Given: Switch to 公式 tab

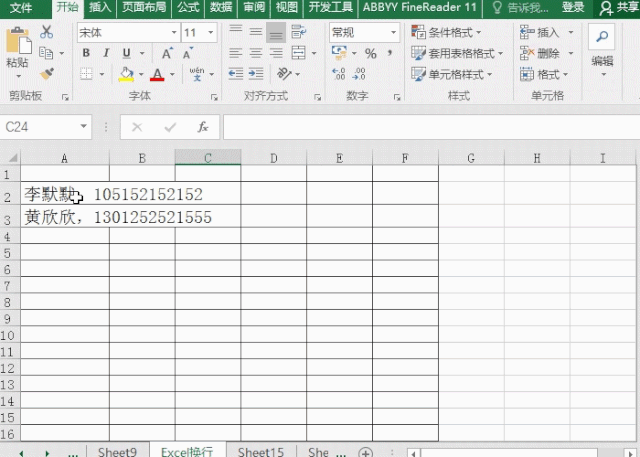Looking at the screenshot, I should click(x=188, y=7).
